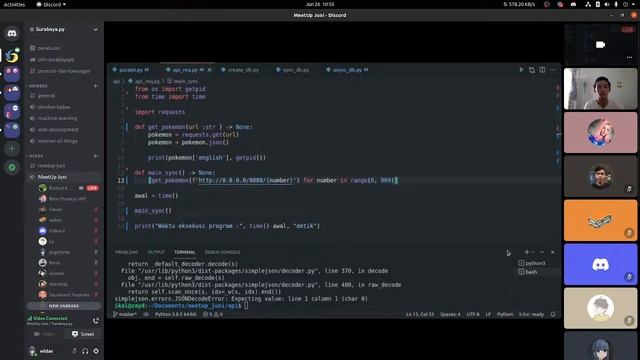The width and height of the screenshot is (640, 360).
Task: Change Python interpreter in status bar
Action: [176, 314]
